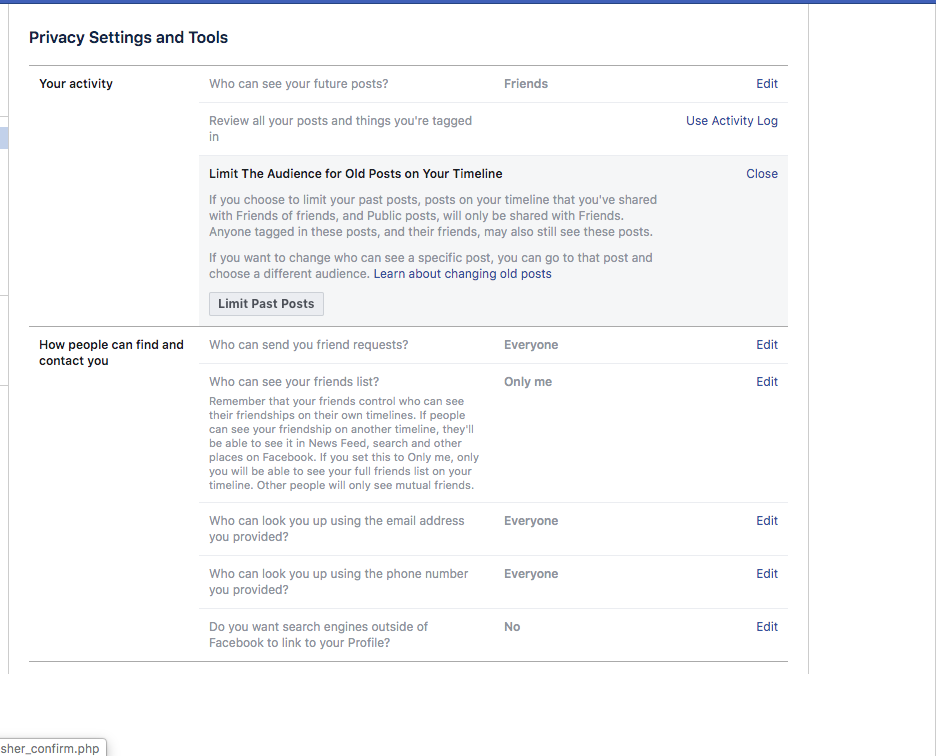Viewport: 936px width, 756px height.
Task: Edit who can send friend requests
Action: point(766,345)
